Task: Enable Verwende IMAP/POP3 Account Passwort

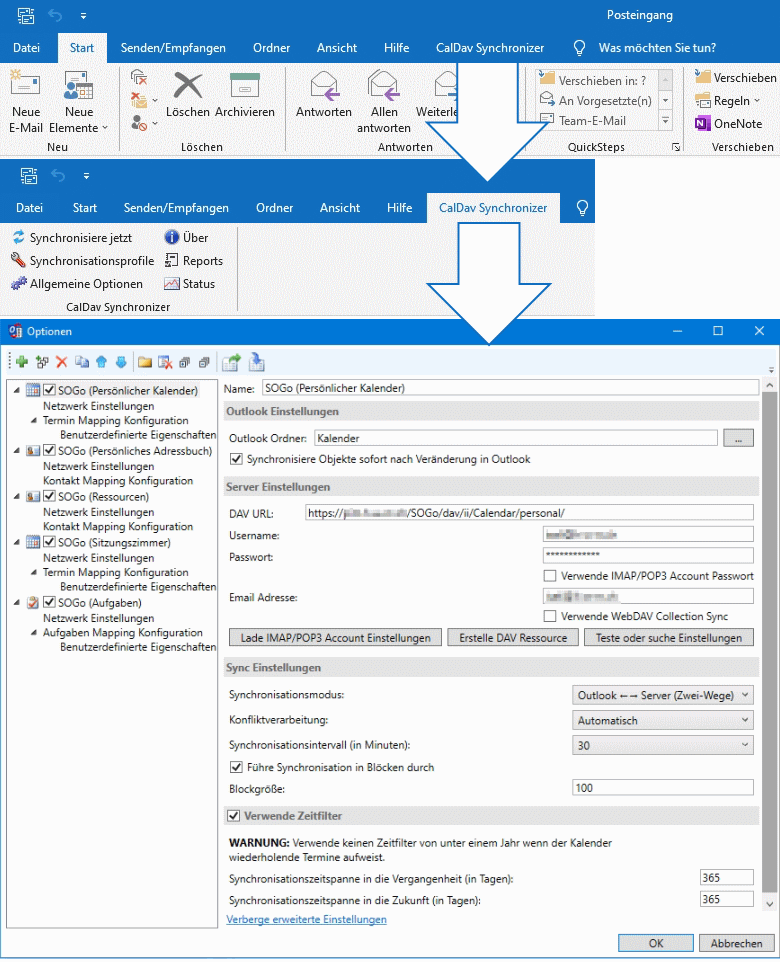Action: 550,575
